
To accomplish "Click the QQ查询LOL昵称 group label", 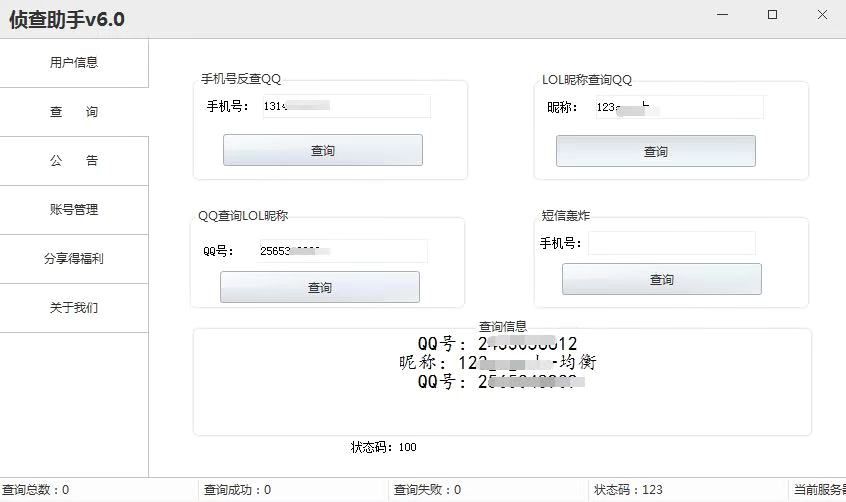I will click(243, 215).
